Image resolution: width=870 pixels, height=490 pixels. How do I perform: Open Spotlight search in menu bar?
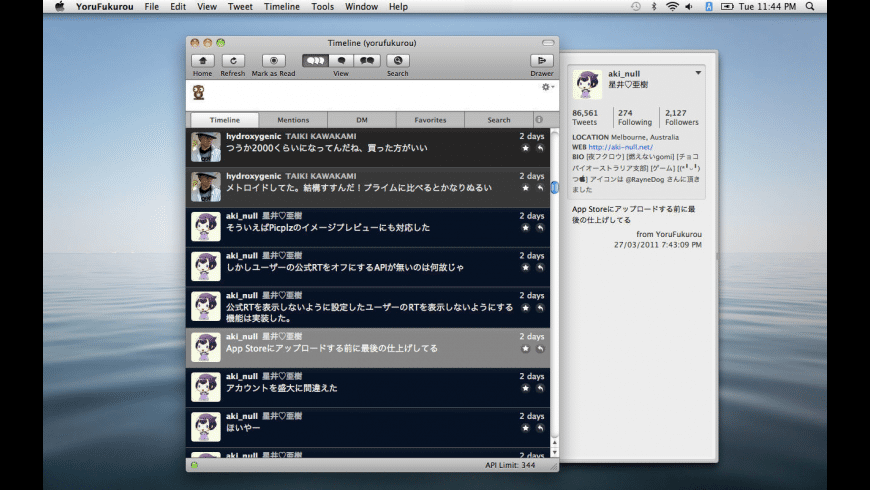click(x=810, y=7)
